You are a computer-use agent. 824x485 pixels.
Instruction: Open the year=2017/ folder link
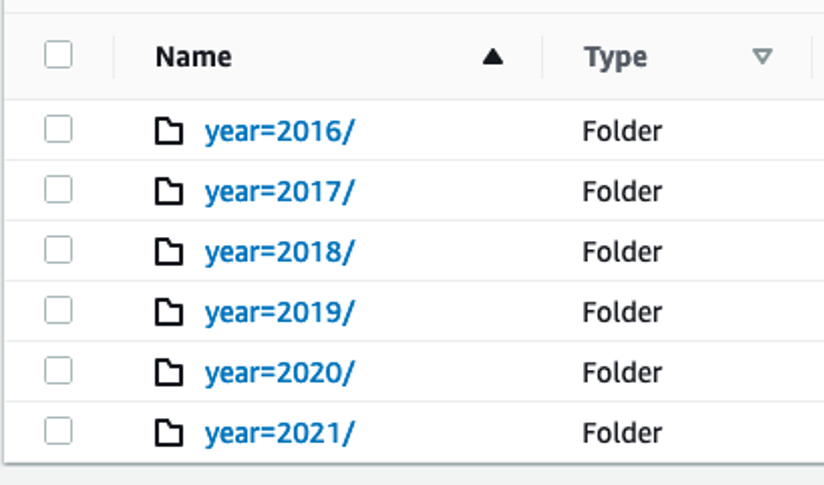[x=280, y=192]
